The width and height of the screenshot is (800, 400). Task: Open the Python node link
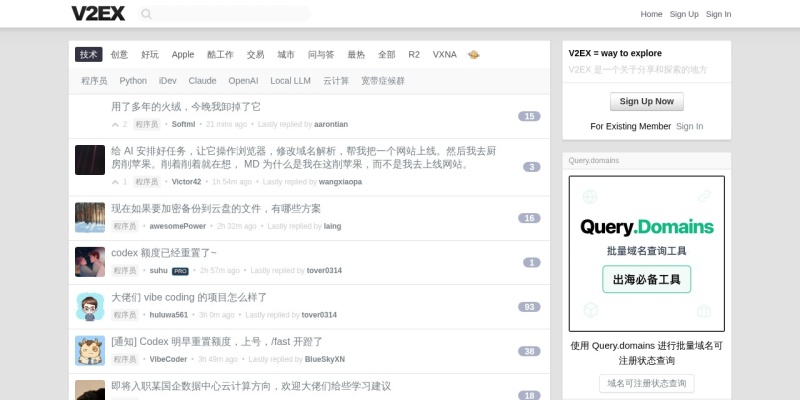tap(133, 81)
